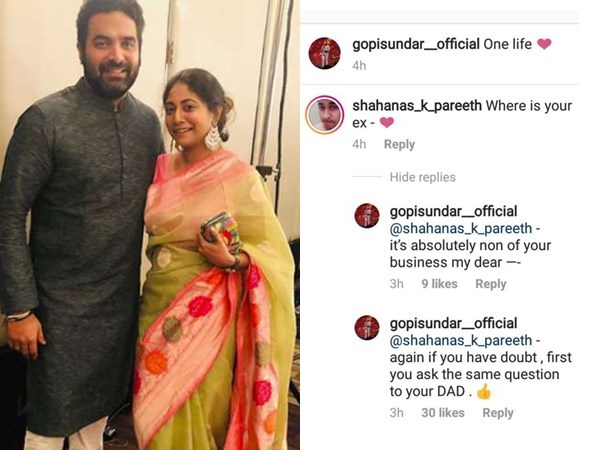Click the '4h' timestamp under the caption
The width and height of the screenshot is (600, 450).
click(x=359, y=66)
